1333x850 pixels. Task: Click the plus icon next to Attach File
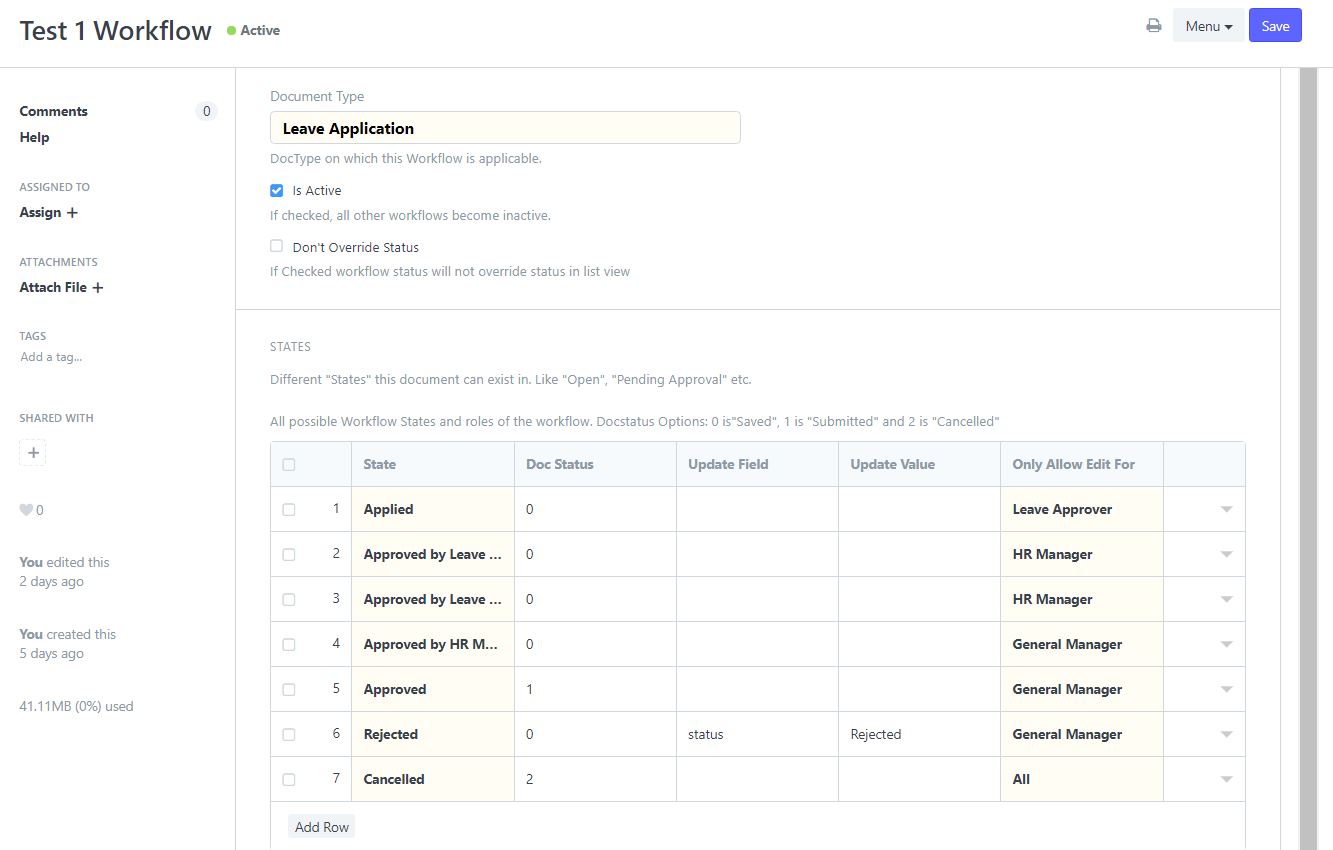tap(97, 288)
